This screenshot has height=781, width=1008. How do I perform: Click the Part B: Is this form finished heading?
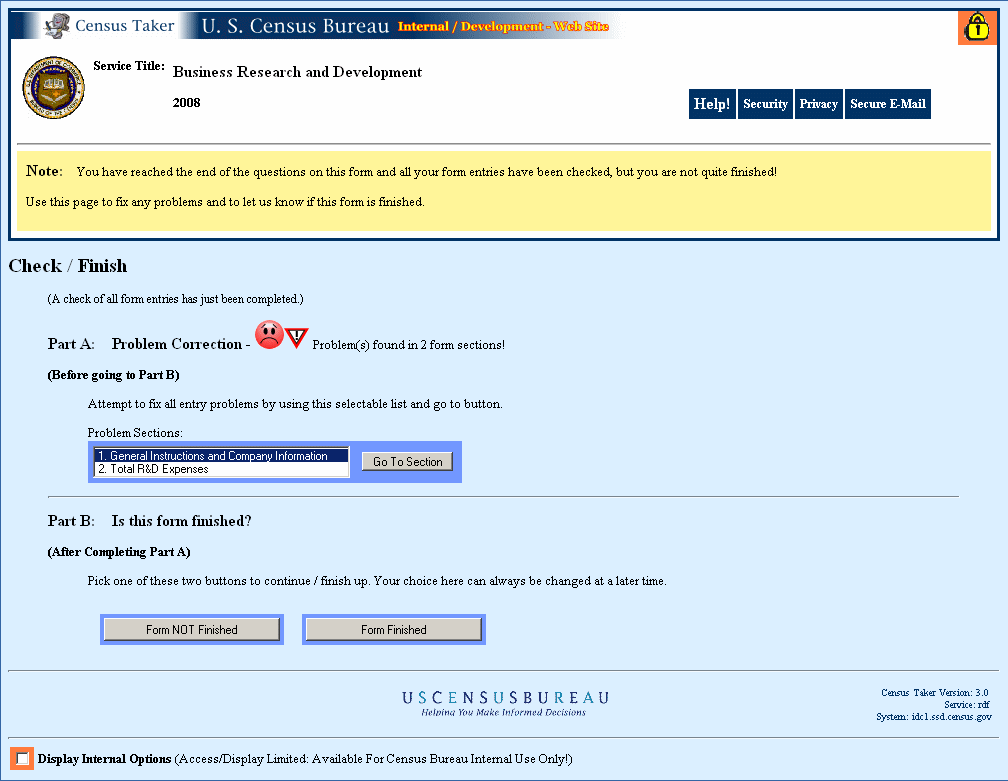[x=149, y=521]
